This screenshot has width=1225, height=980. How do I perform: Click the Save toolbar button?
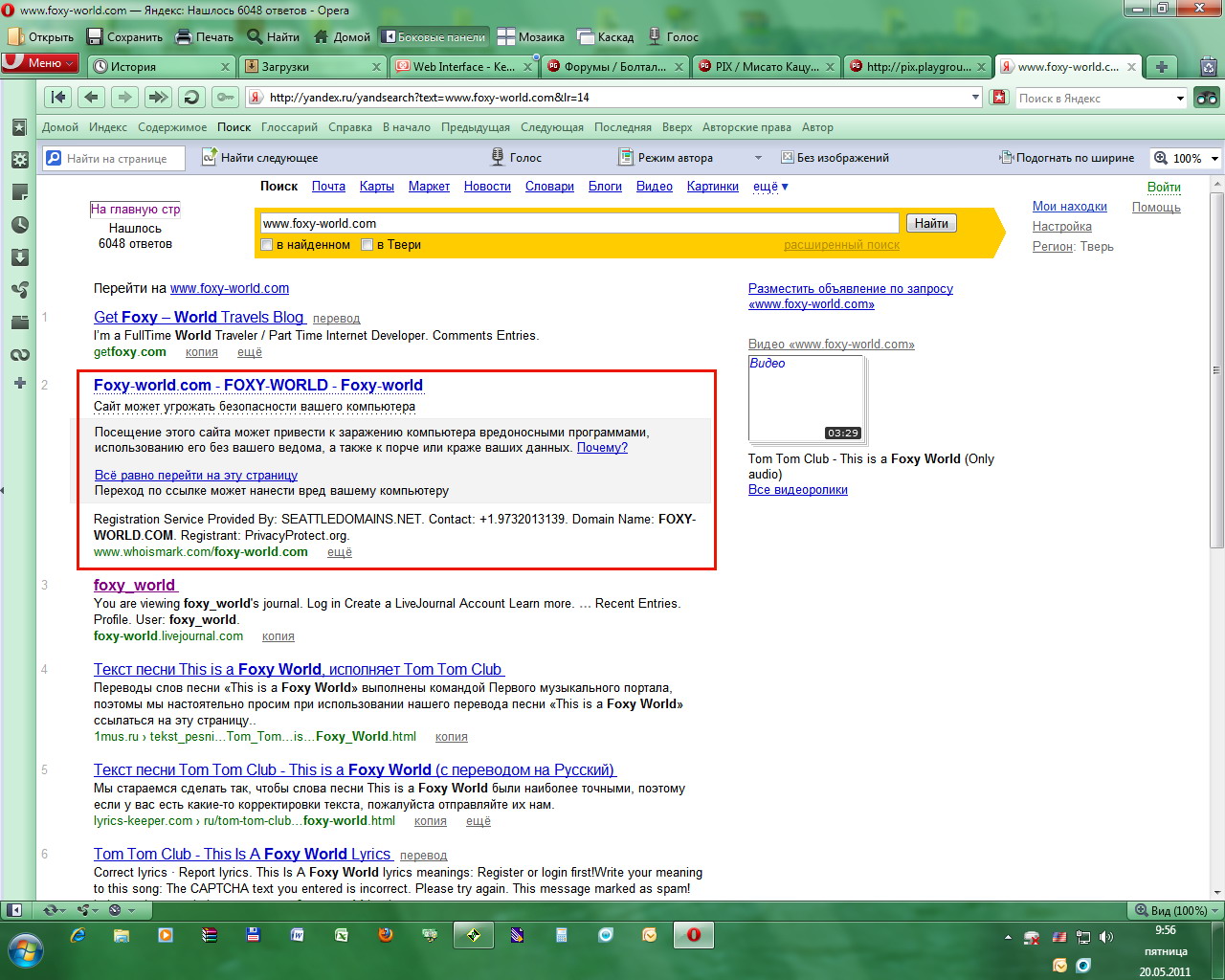pos(125,36)
